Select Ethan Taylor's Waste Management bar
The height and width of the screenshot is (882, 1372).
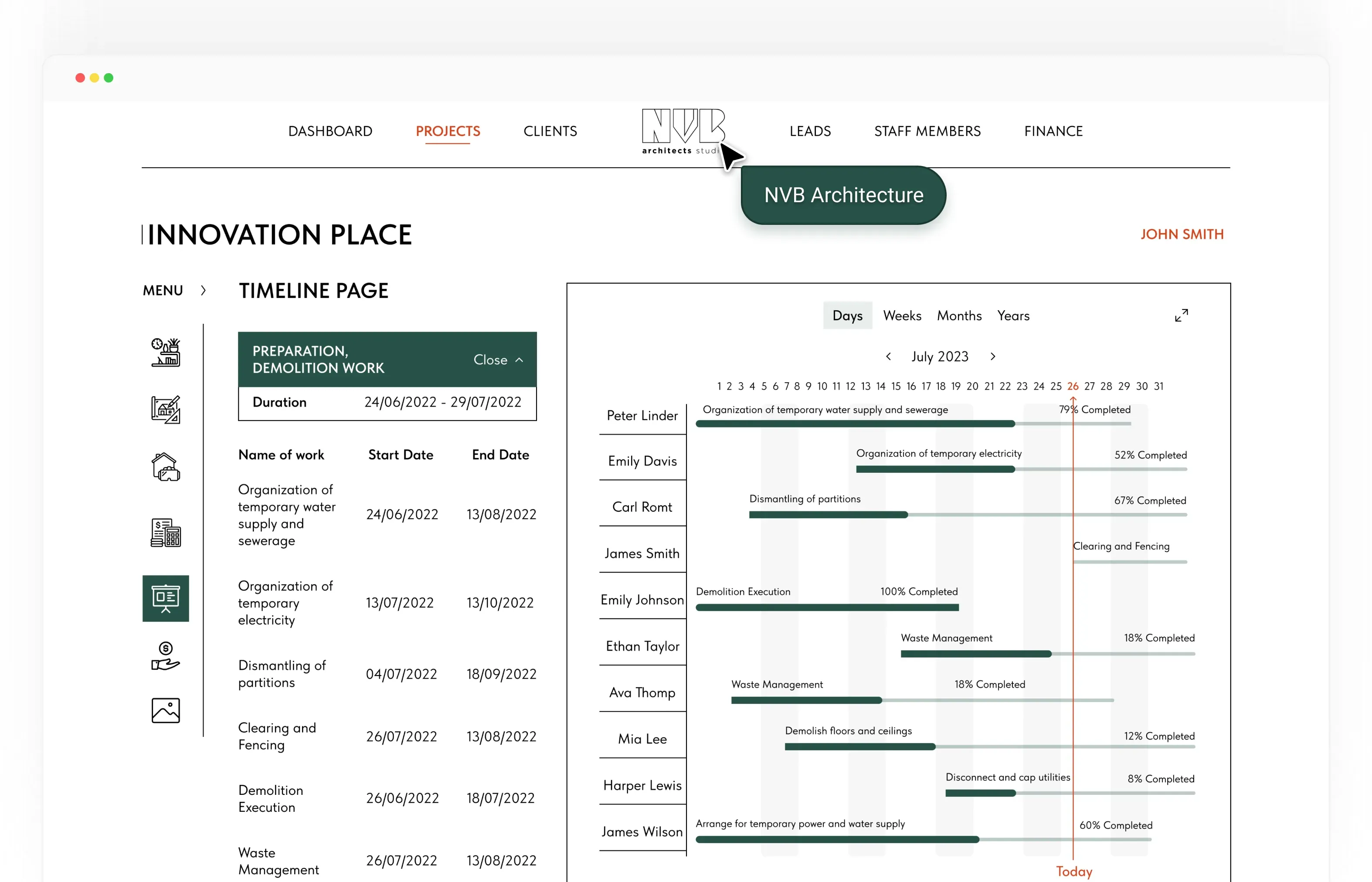click(1048, 654)
